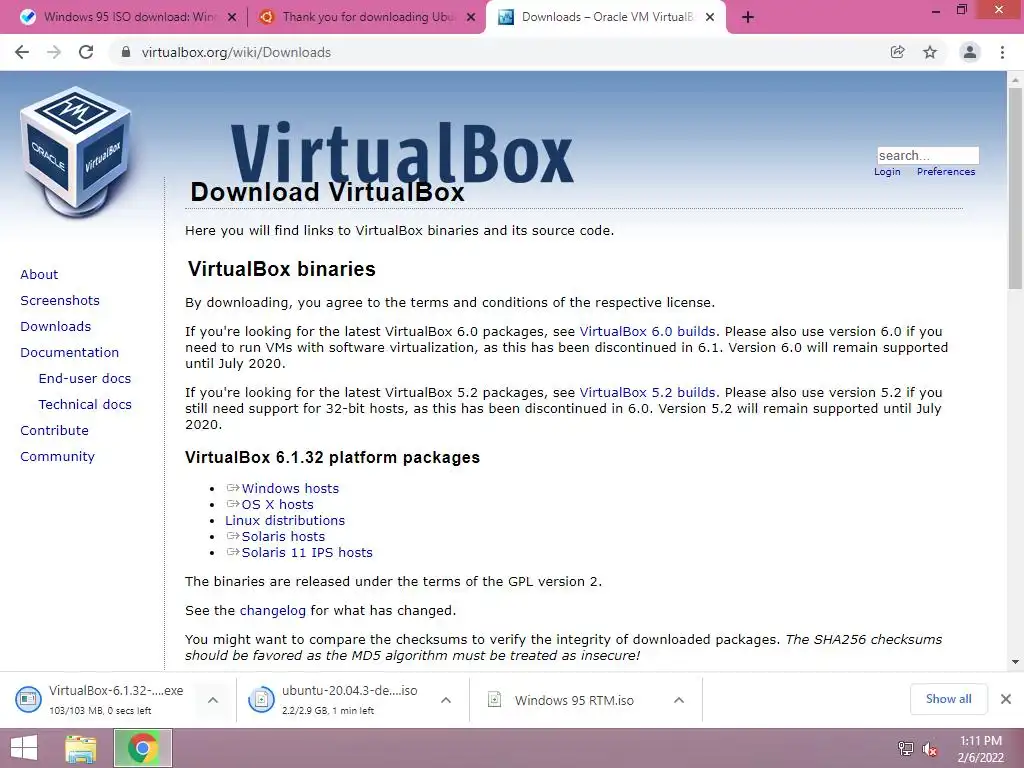Bookmark this page with the star
1024x768 pixels.
tap(930, 52)
